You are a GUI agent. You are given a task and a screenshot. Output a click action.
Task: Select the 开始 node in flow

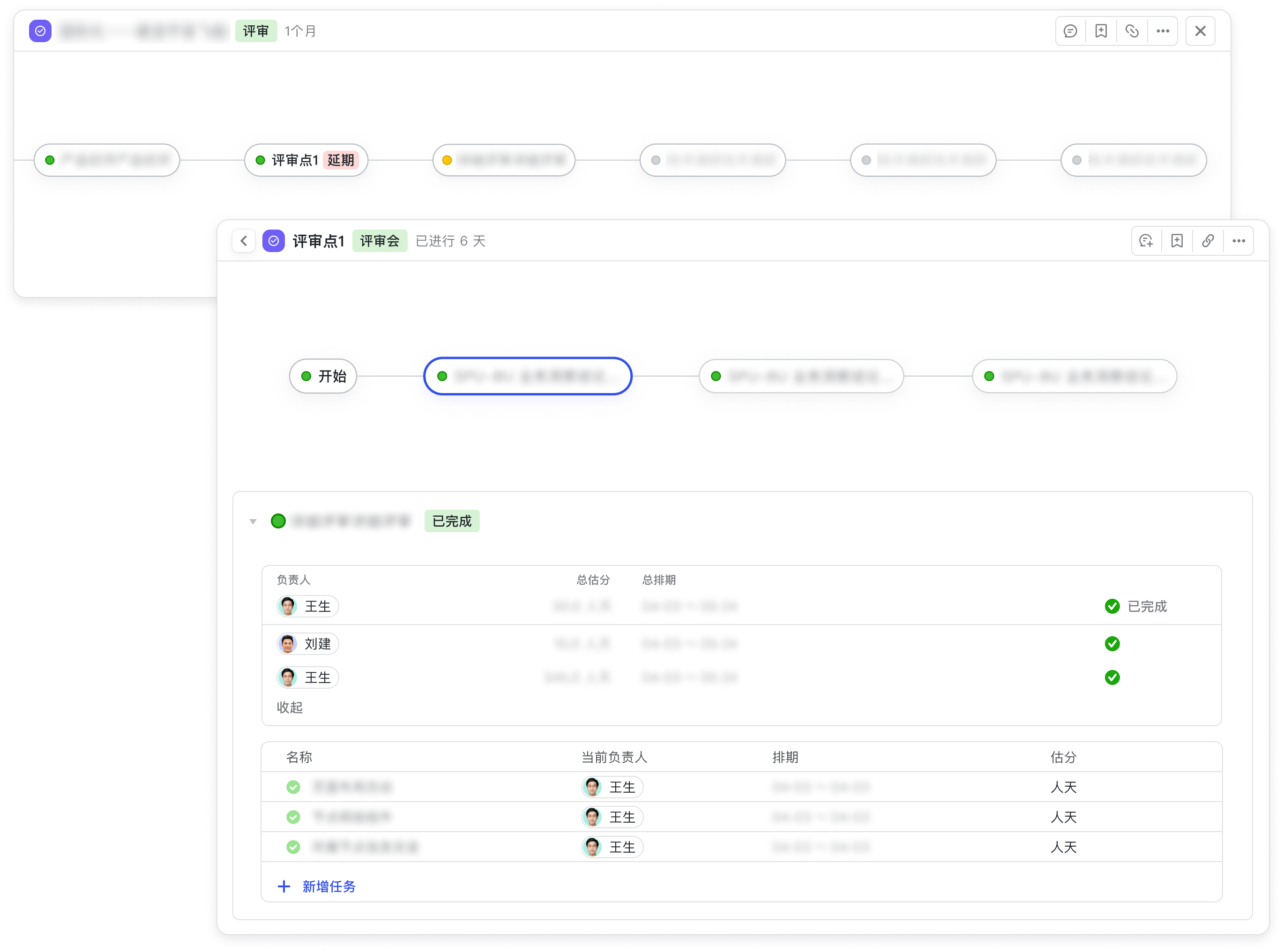click(x=323, y=376)
